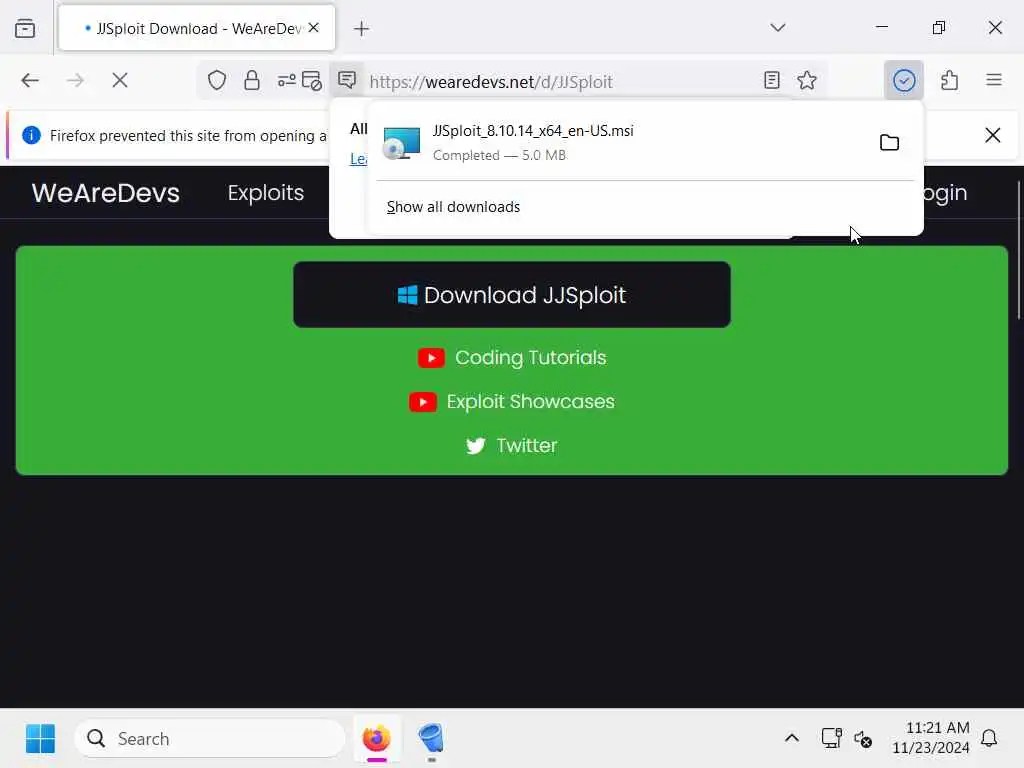
Task: Open a new tab with plus button
Action: pos(361,29)
